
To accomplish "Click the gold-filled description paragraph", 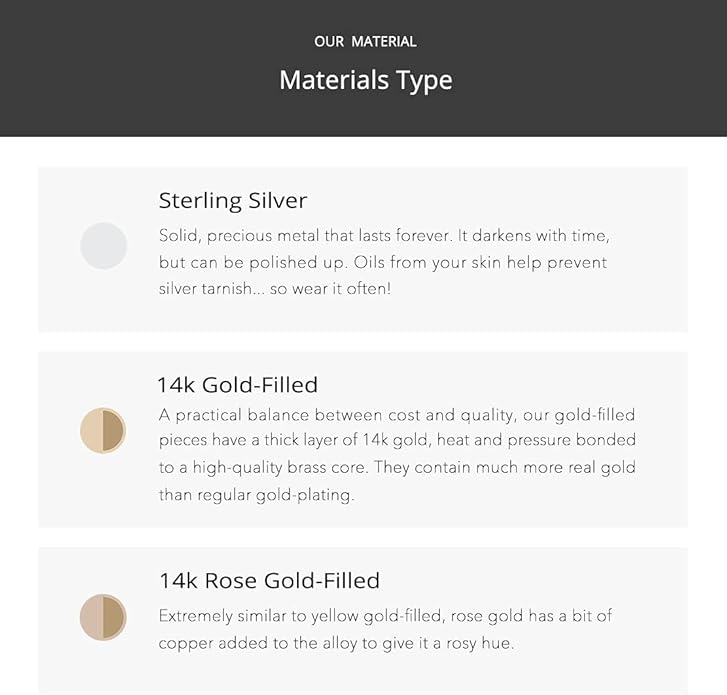I will tap(397, 455).
